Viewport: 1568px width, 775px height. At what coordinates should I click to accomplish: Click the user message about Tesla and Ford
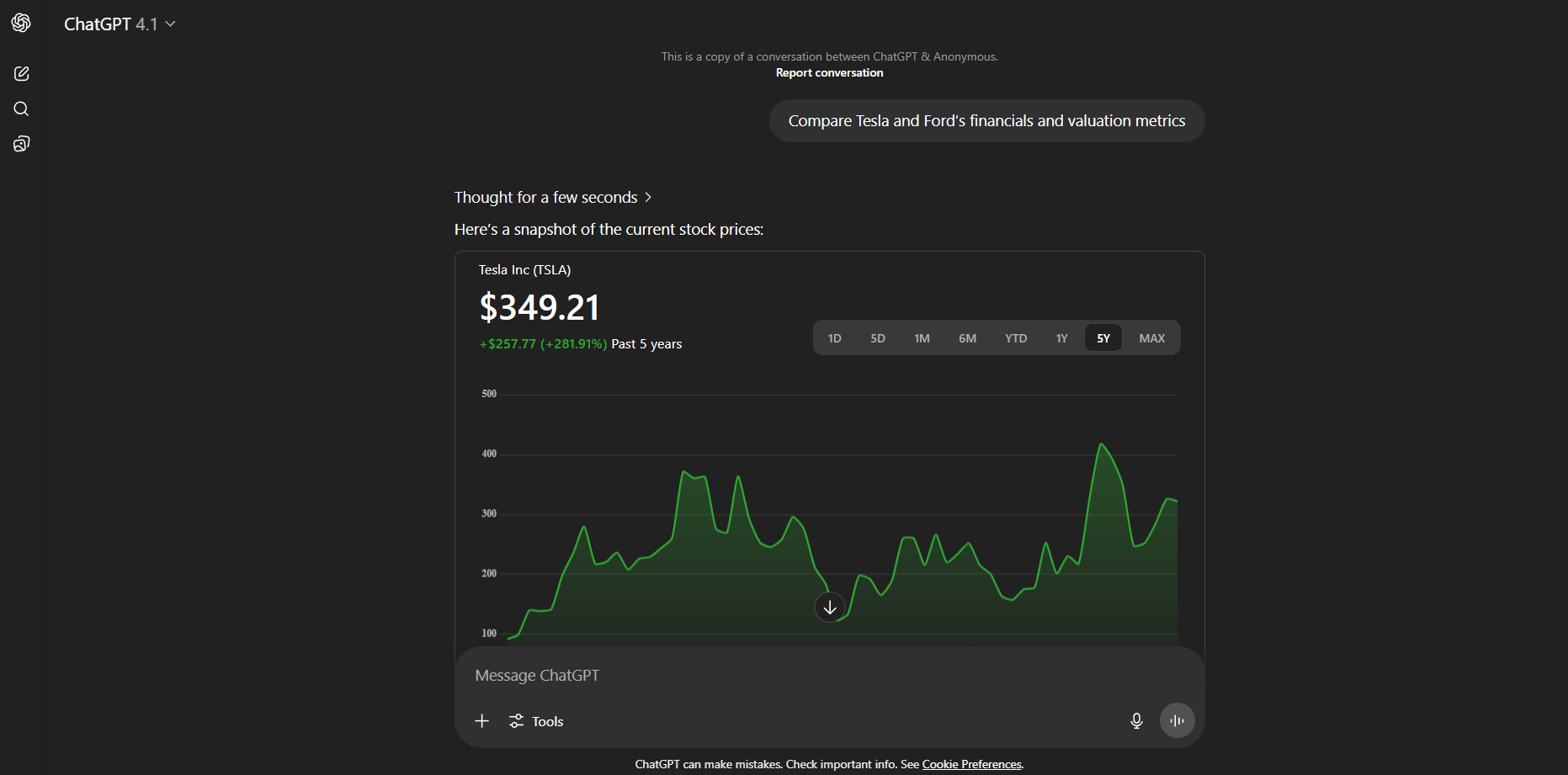click(x=986, y=121)
